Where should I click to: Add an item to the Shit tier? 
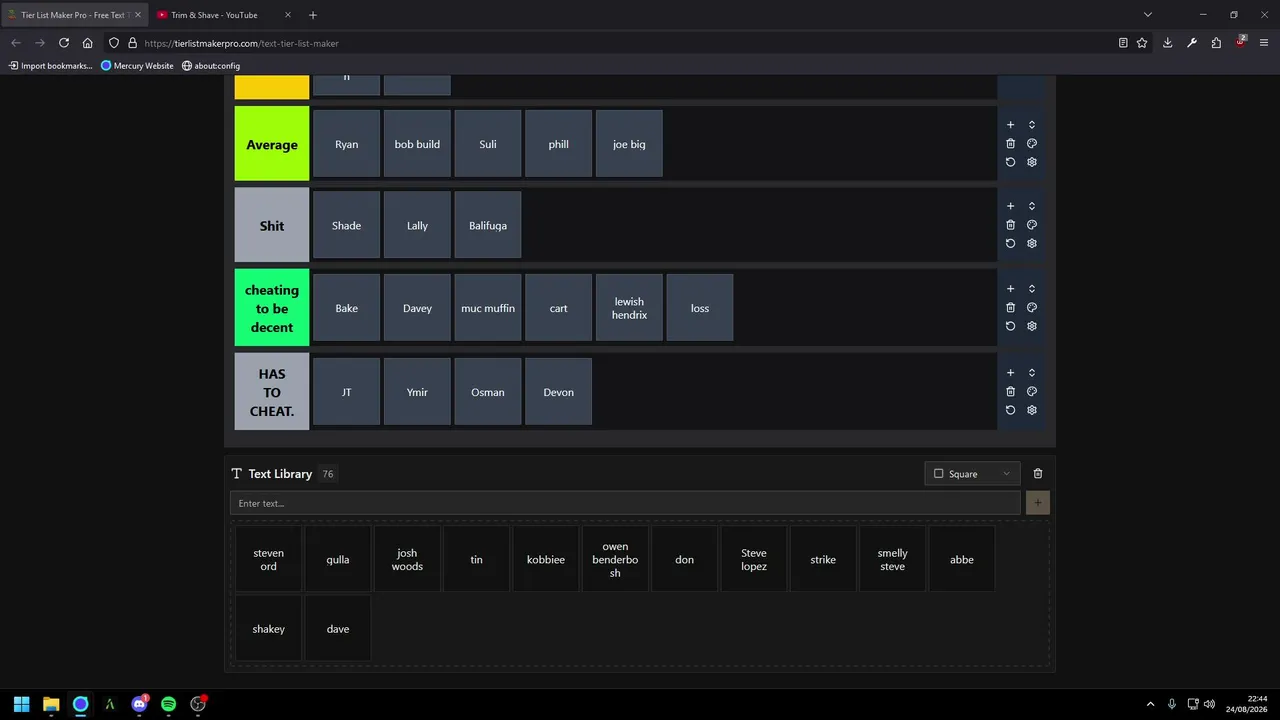pos(1010,206)
